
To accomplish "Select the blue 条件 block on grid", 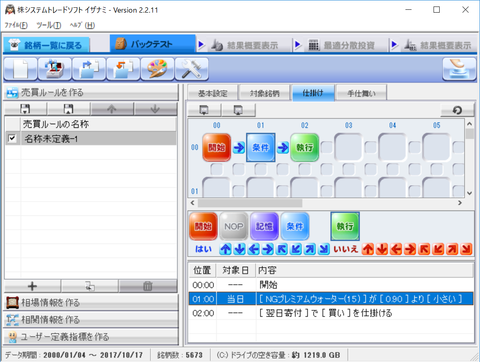I will [261, 147].
